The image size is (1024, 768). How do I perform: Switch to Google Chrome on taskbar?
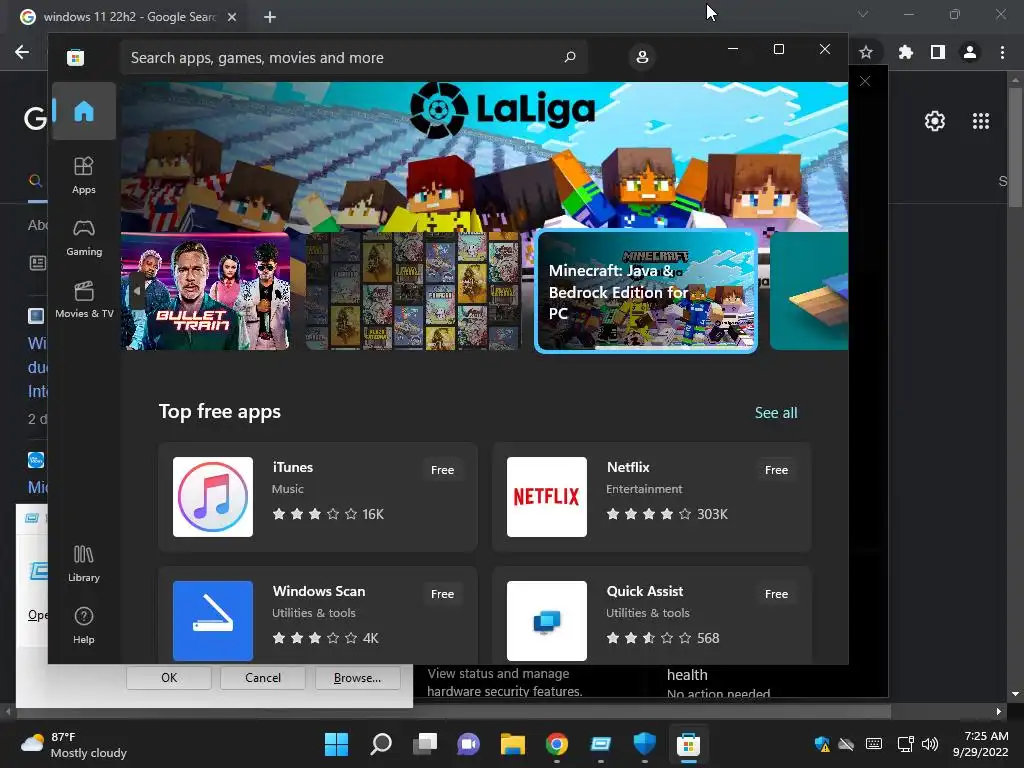[556, 744]
